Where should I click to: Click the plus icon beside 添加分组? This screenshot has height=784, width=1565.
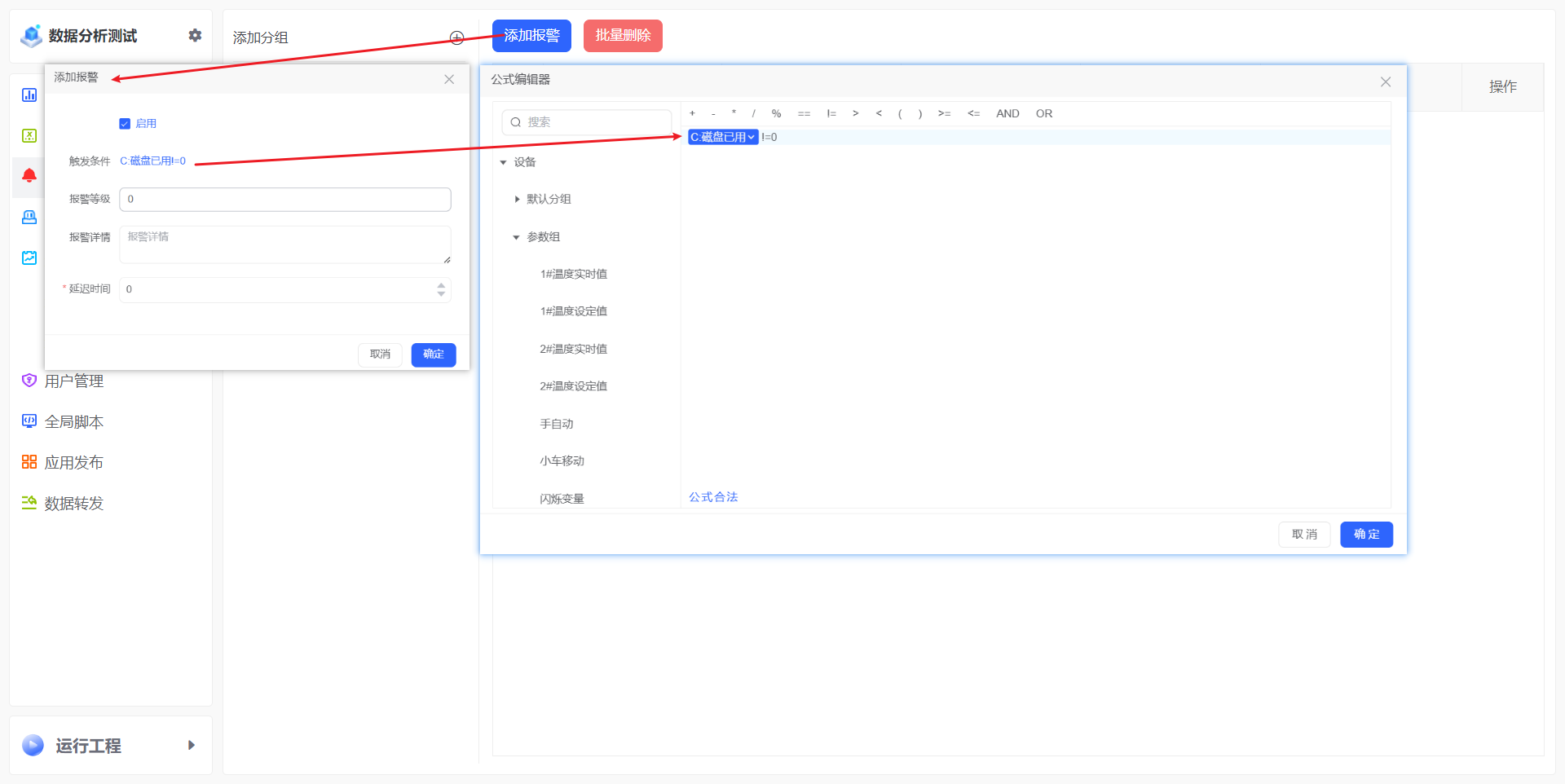pyautogui.click(x=456, y=37)
